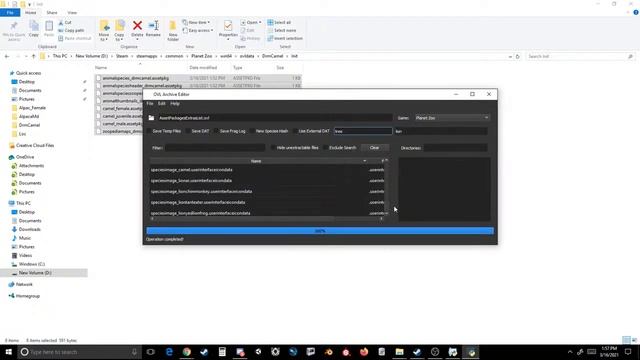Click the Delete red X icon in ribbon
The image size is (640, 360).
click(137, 26)
